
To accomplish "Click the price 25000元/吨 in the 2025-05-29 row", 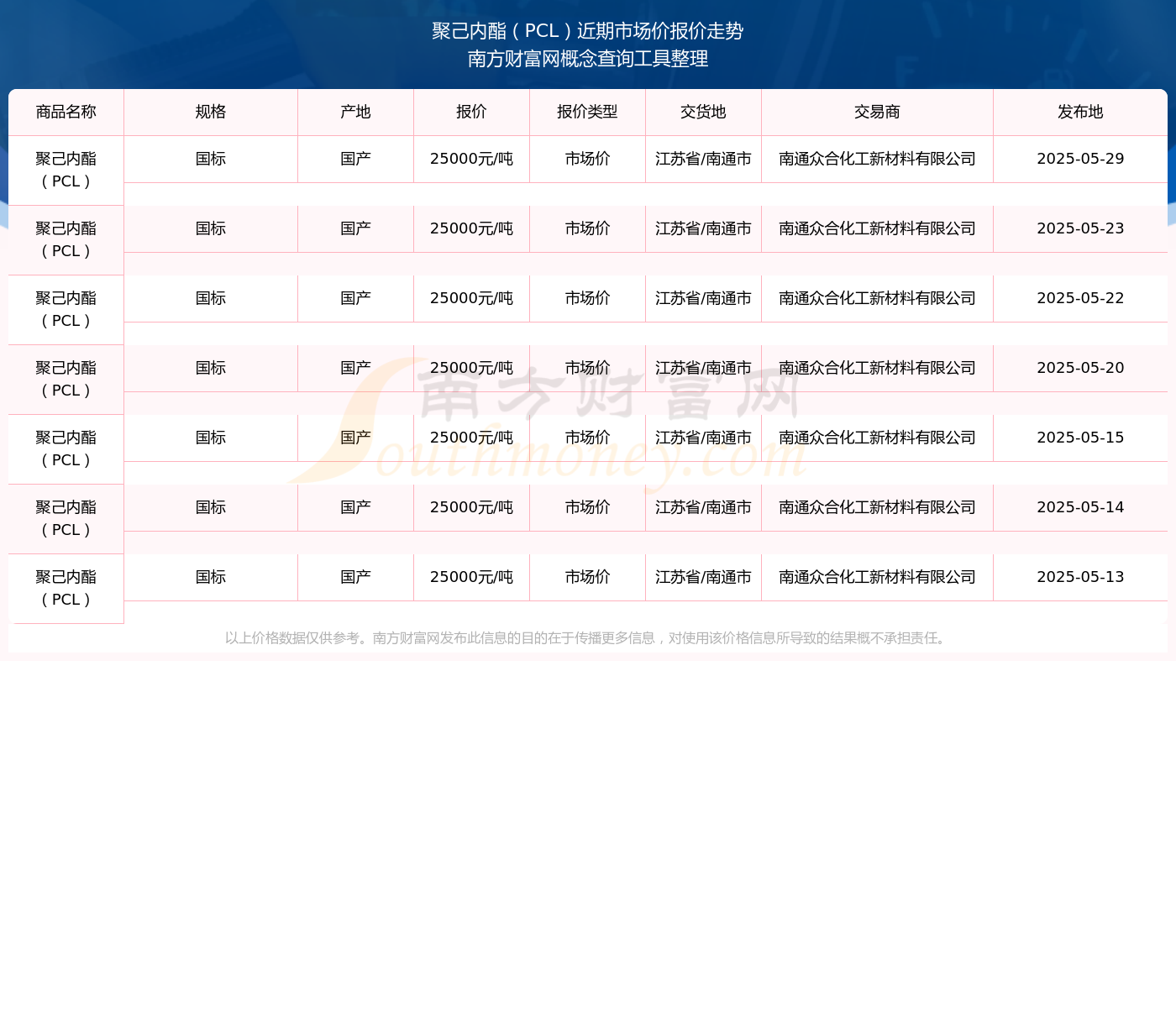I will coord(471,159).
